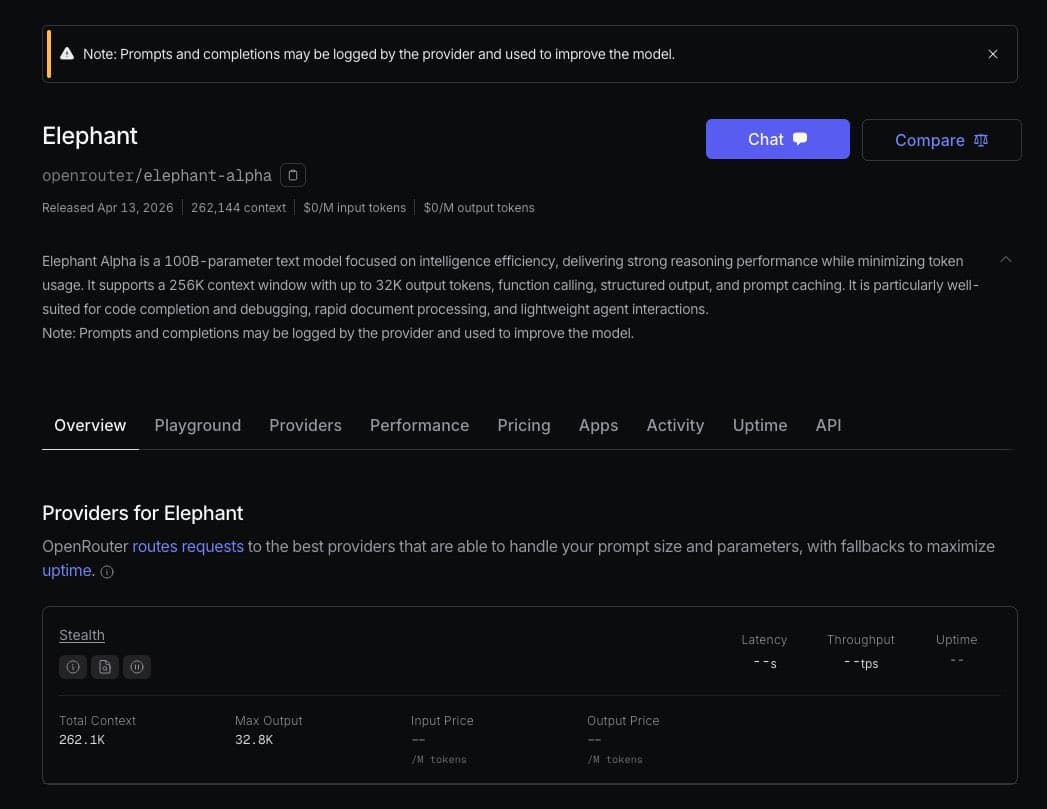
Task: Open the Stealth provider page
Action: tap(81, 635)
